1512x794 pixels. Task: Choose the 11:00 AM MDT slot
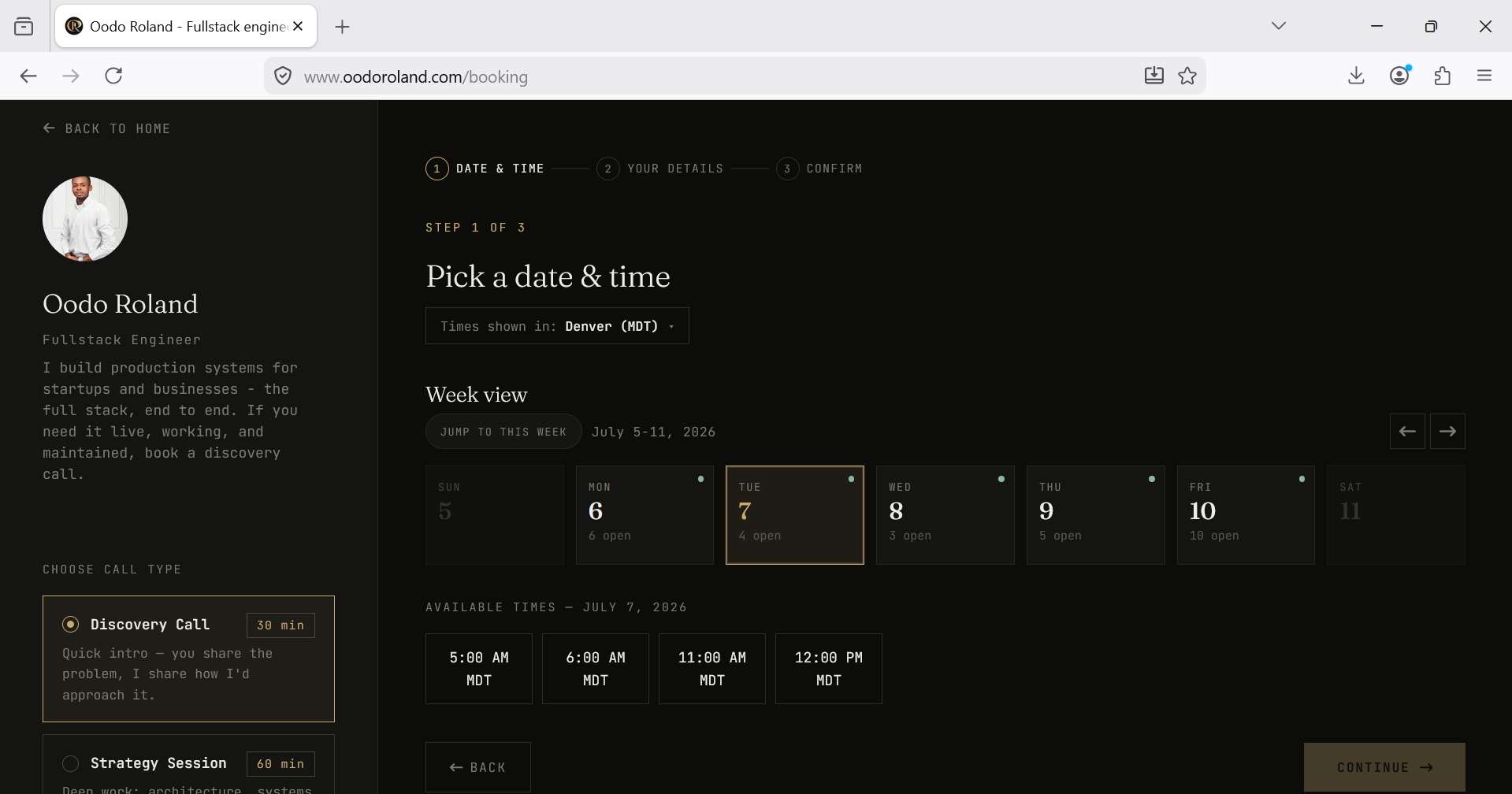[x=712, y=669]
